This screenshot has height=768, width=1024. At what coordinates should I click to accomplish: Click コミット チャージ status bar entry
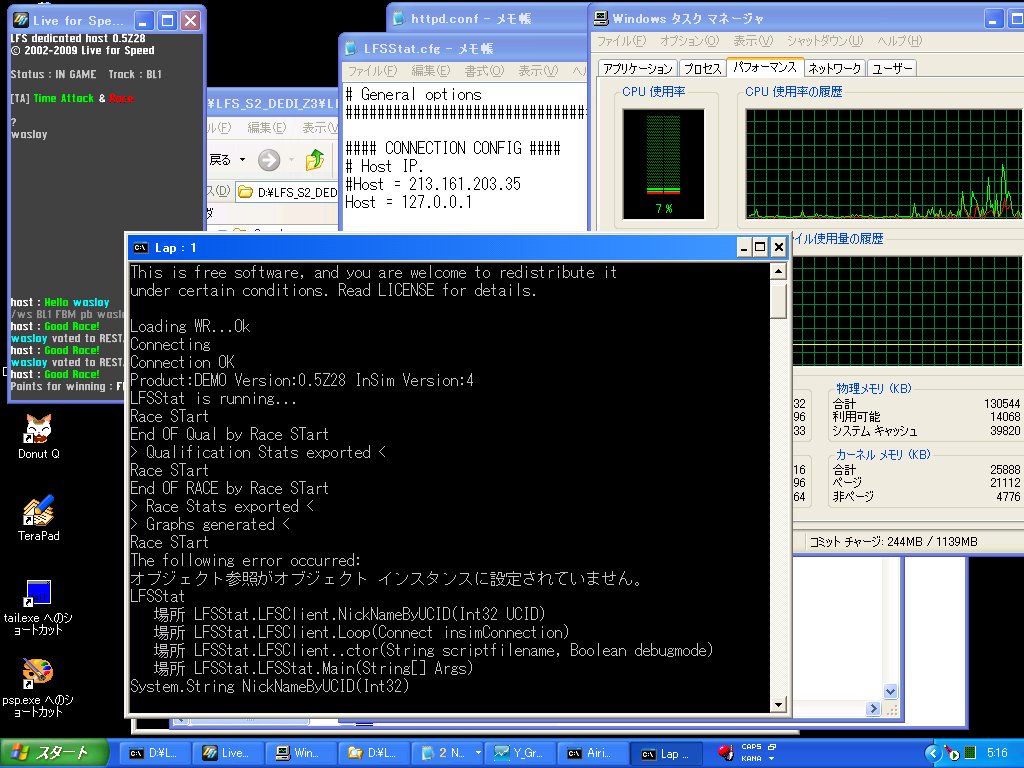893,541
